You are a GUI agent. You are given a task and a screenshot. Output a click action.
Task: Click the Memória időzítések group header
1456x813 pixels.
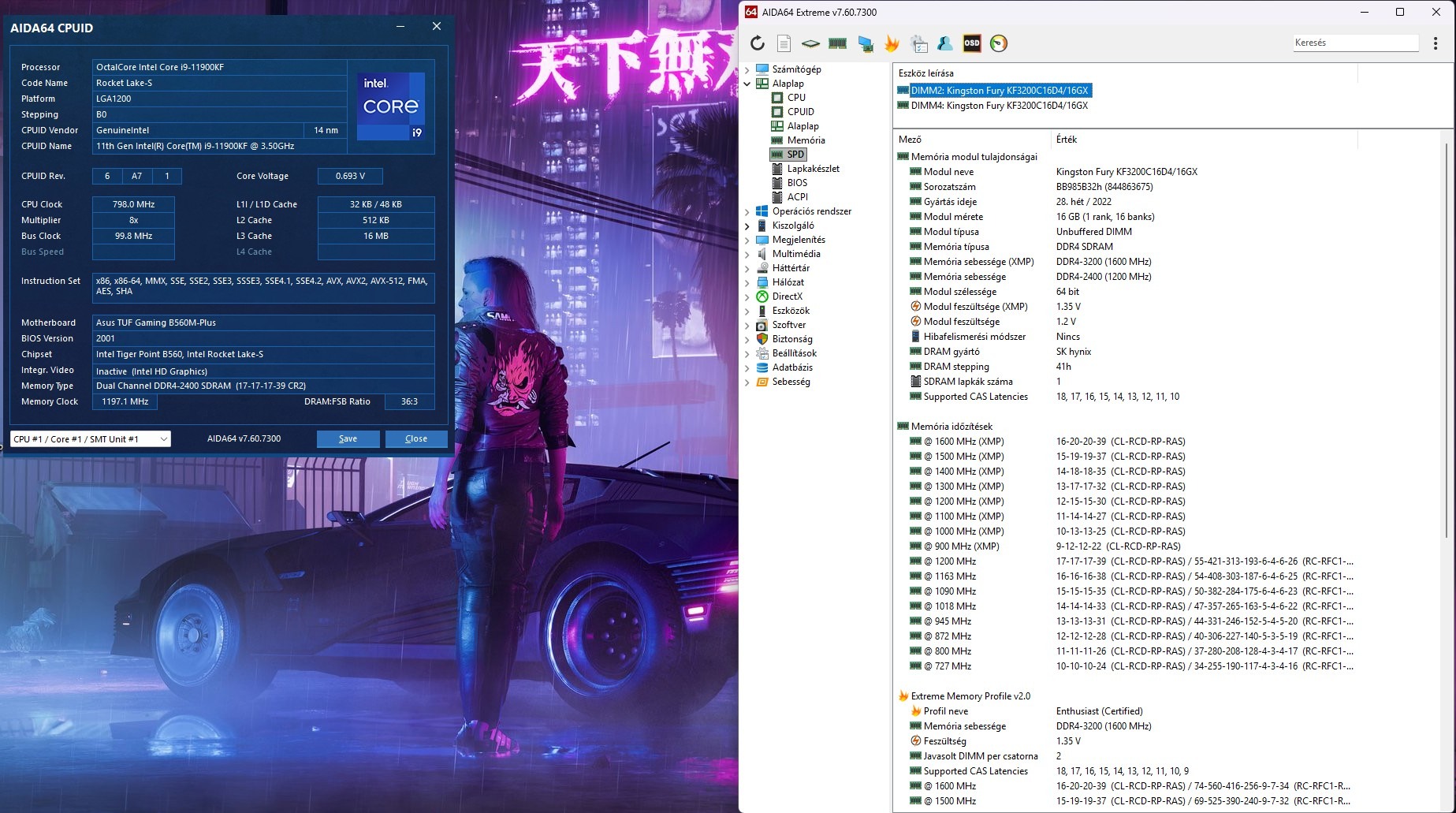951,427
